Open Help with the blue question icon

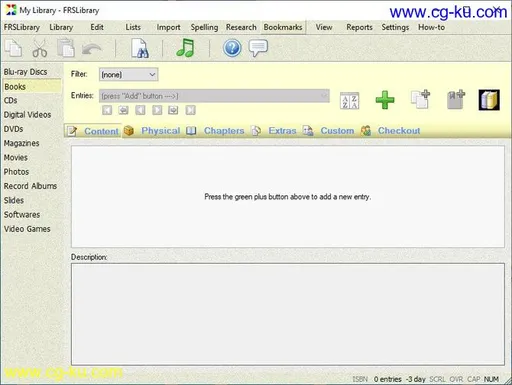click(x=232, y=48)
